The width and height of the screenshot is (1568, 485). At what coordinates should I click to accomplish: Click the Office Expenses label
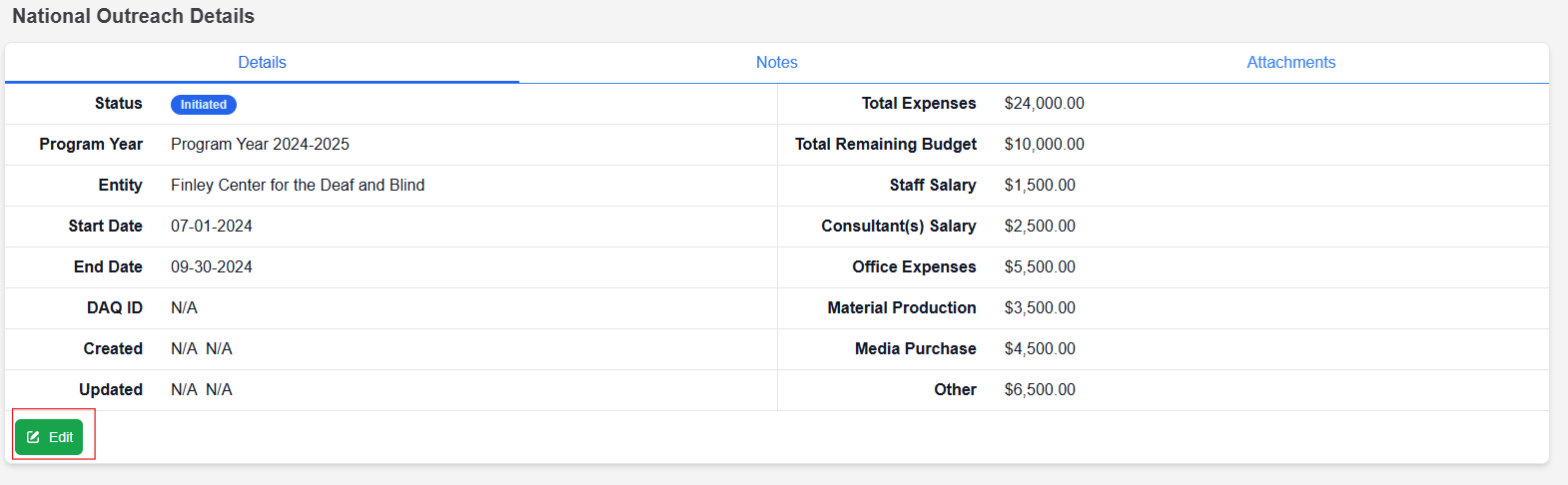[x=914, y=266]
